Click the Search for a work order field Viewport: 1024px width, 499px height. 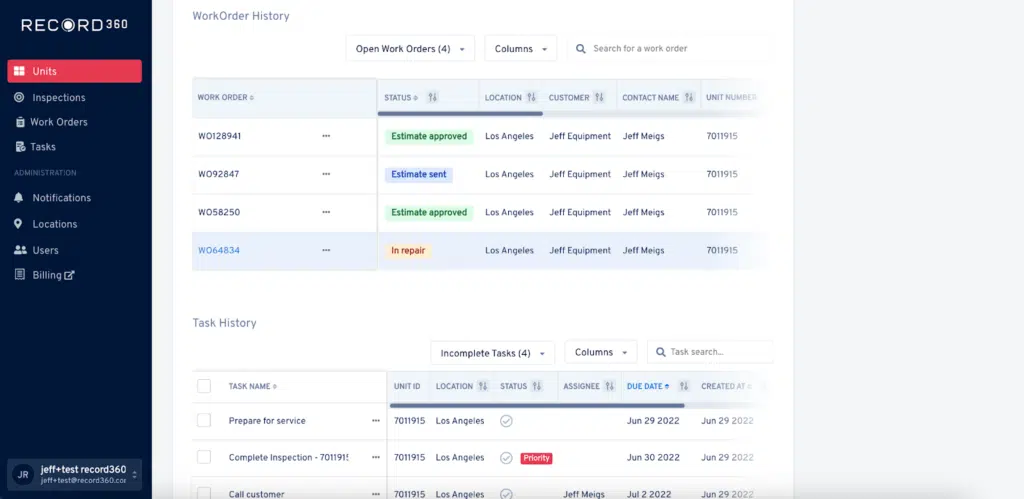(676, 48)
